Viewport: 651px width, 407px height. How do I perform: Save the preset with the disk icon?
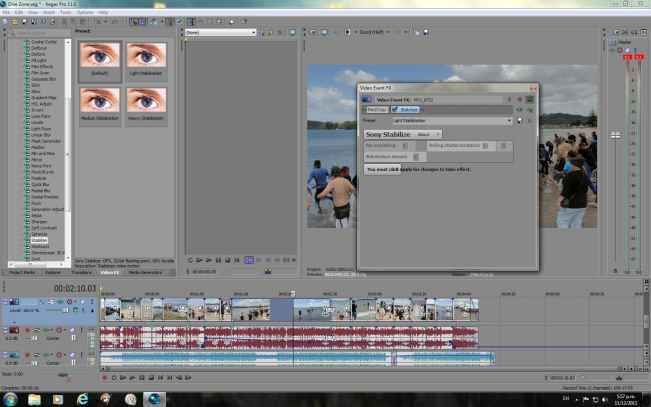pos(519,120)
